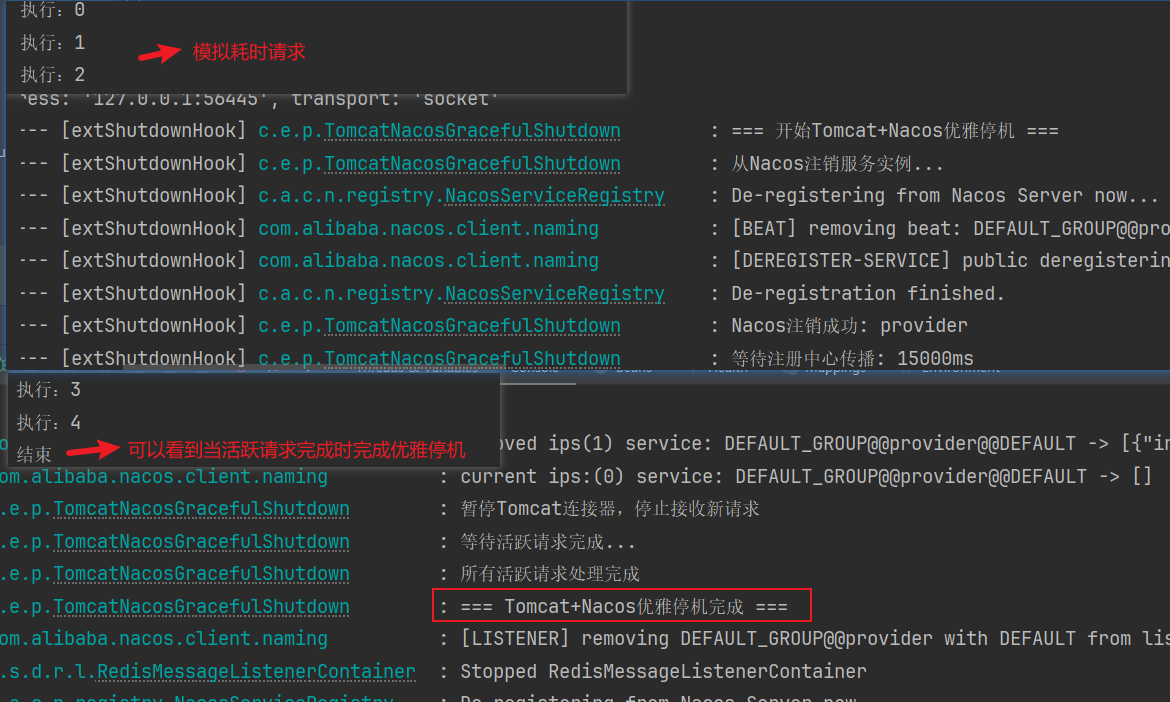Viewport: 1170px width, 702px height.
Task: Click the '执行: 4' output line
Action: [x=49, y=423]
